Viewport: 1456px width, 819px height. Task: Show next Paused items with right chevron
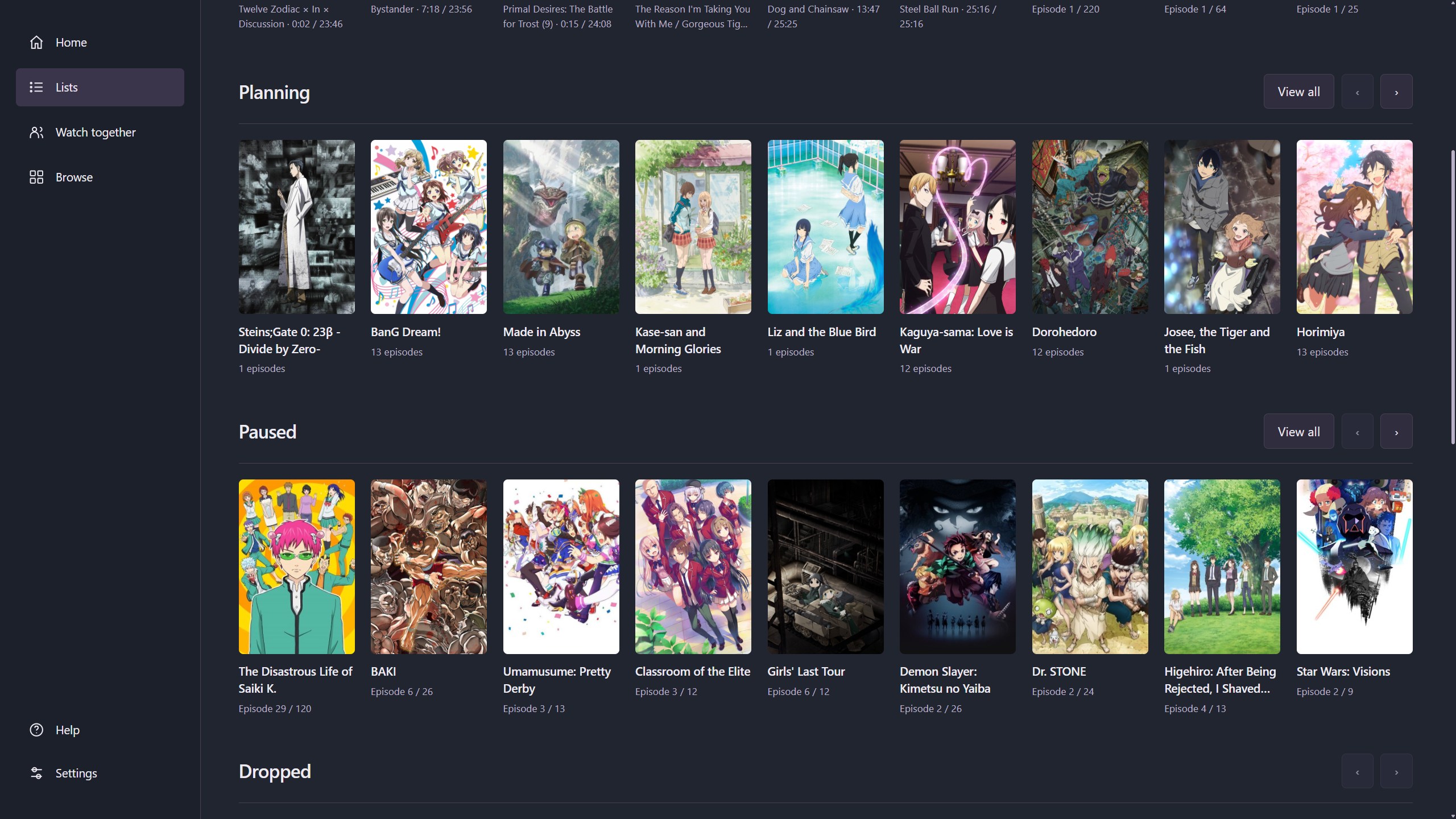tap(1396, 432)
